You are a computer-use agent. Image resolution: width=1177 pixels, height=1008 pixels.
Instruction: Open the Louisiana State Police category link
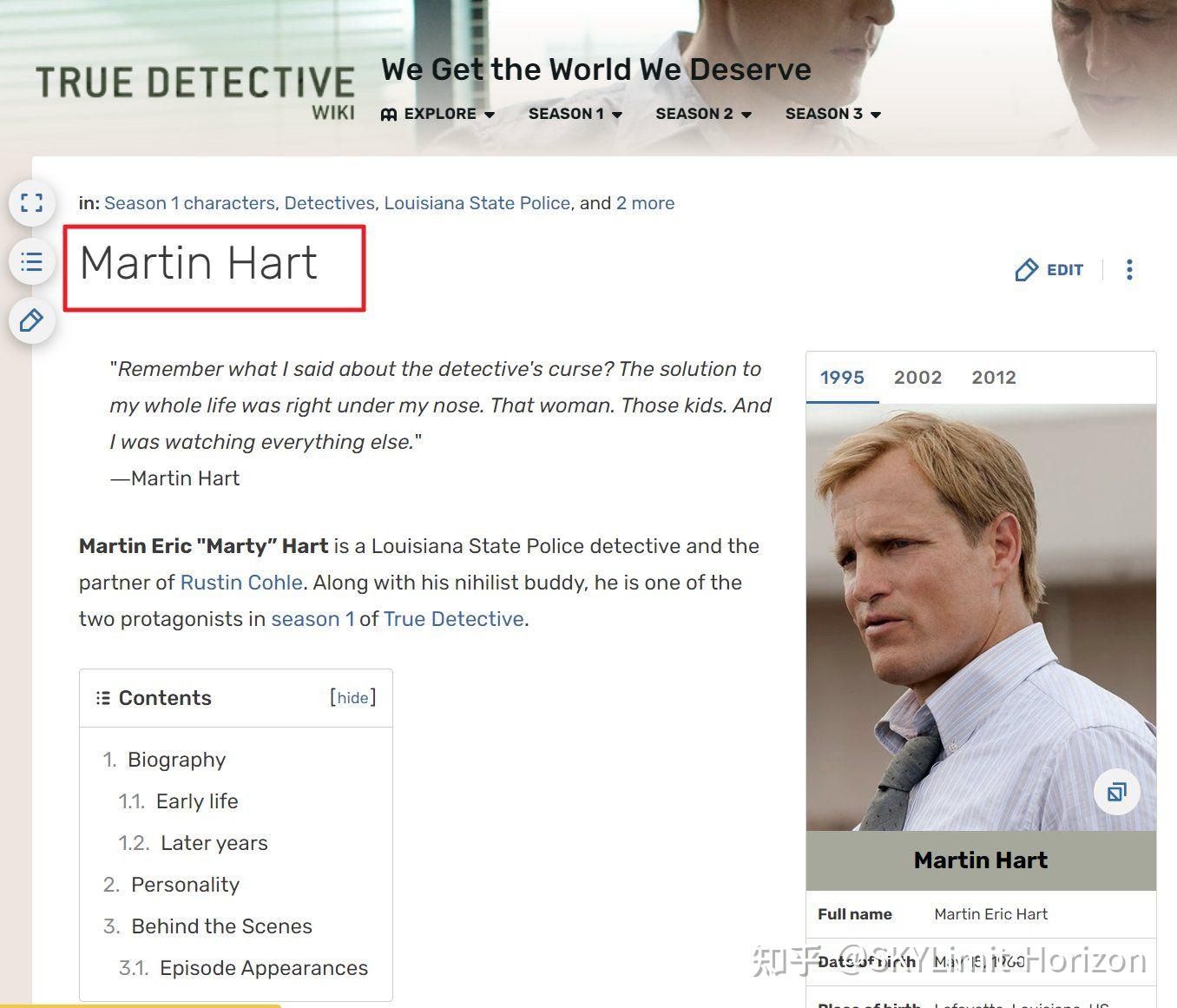[x=477, y=203]
